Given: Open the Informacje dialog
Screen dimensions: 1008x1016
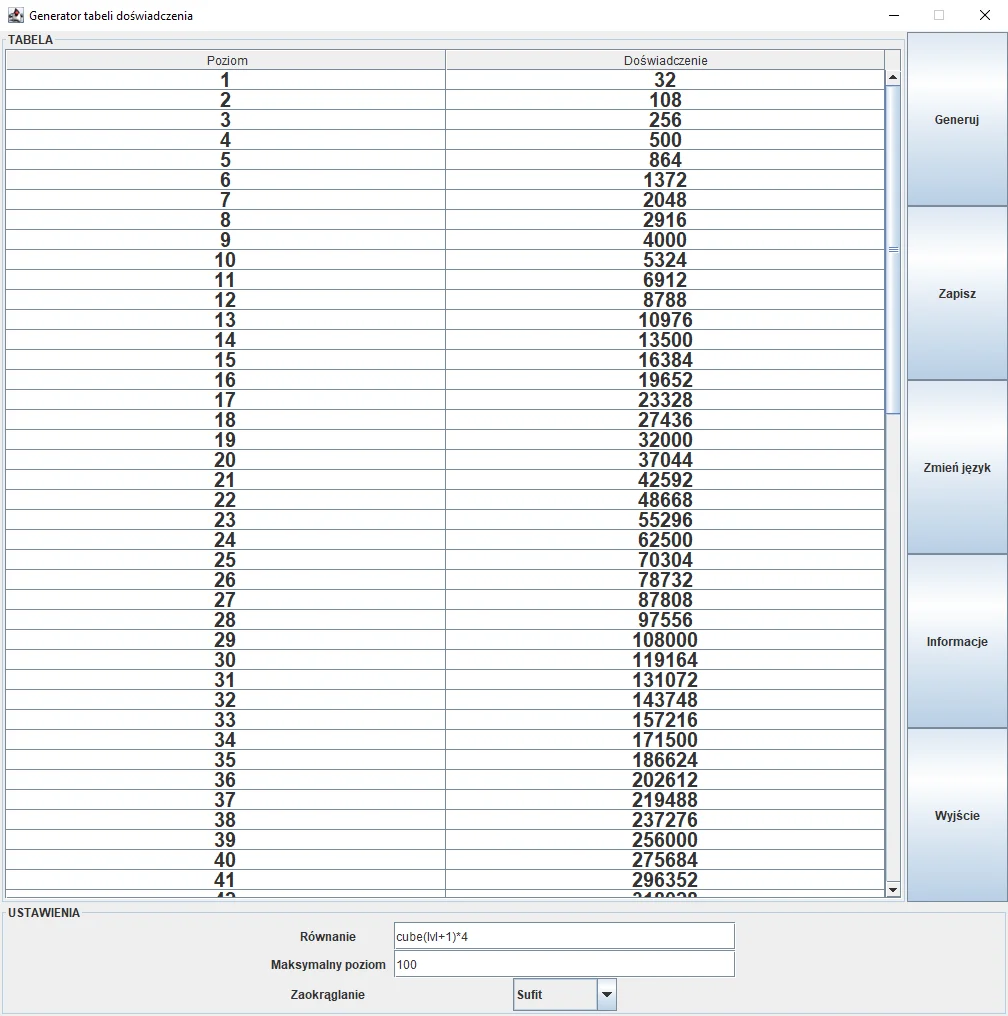Looking at the screenshot, I should click(x=956, y=641).
